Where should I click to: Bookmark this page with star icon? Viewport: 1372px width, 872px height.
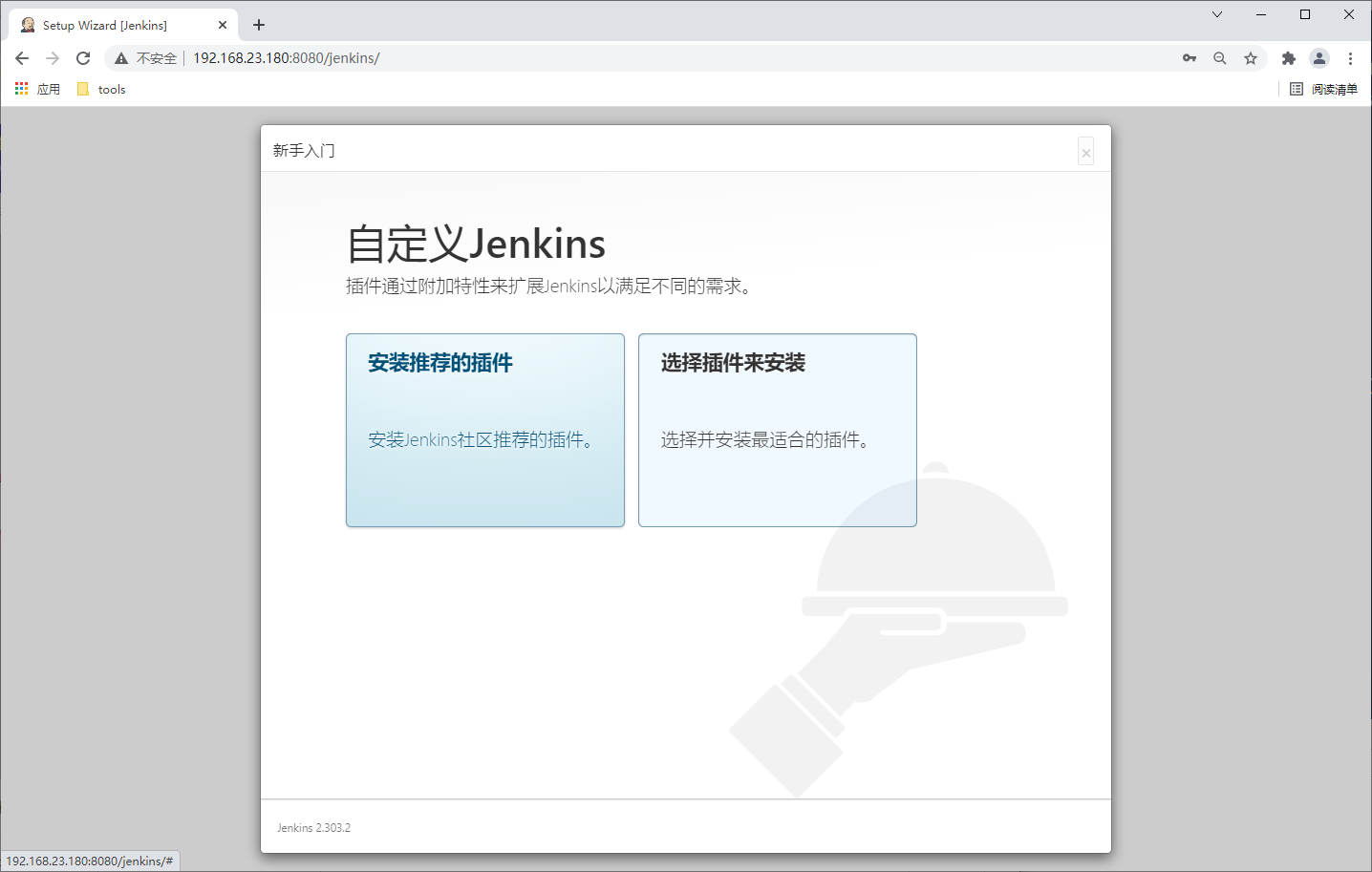1251,58
